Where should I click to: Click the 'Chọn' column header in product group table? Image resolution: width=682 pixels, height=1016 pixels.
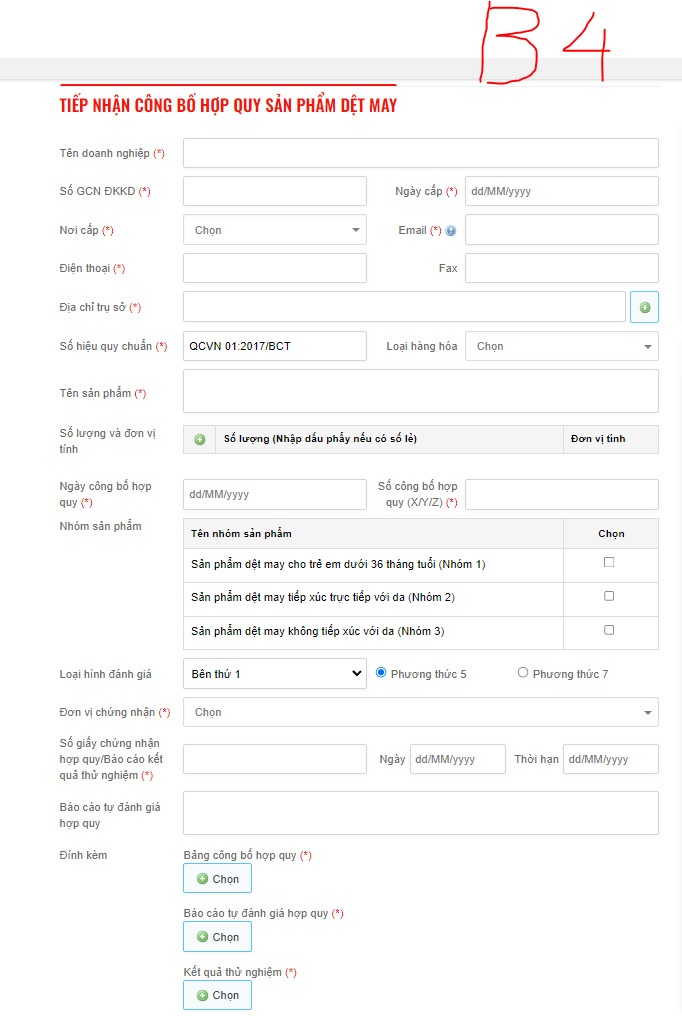611,534
